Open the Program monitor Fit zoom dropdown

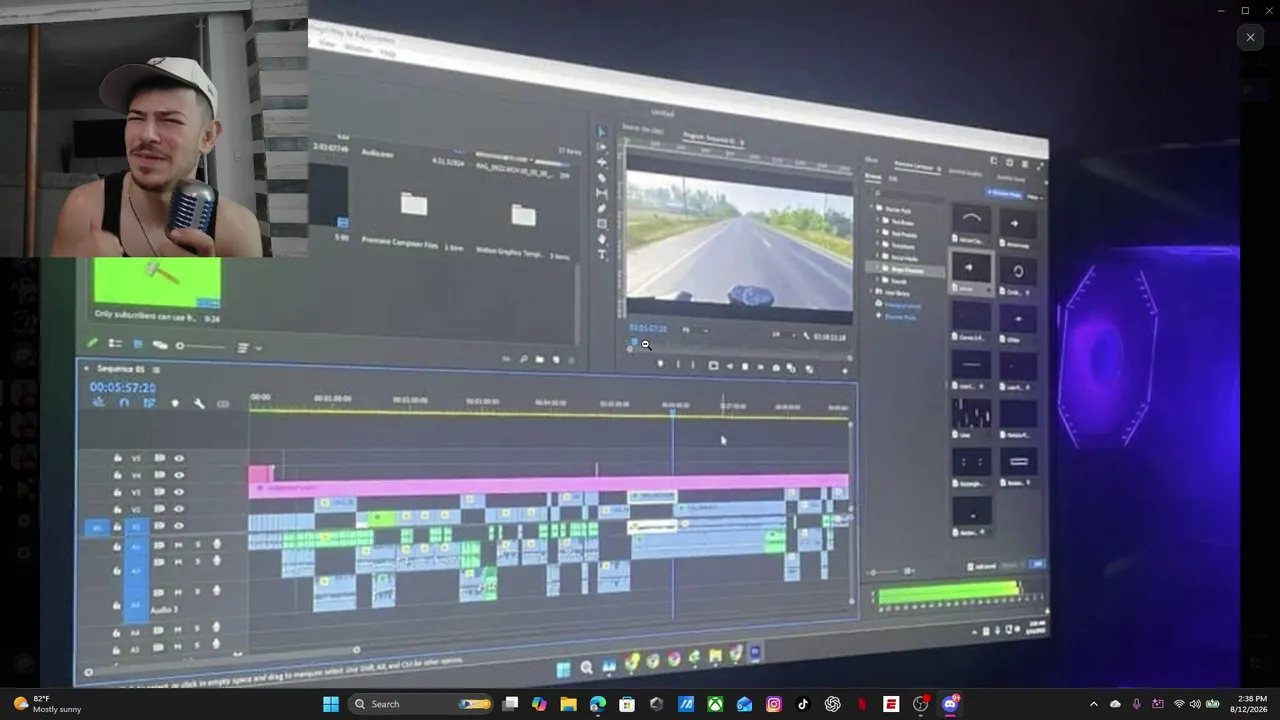coord(694,330)
